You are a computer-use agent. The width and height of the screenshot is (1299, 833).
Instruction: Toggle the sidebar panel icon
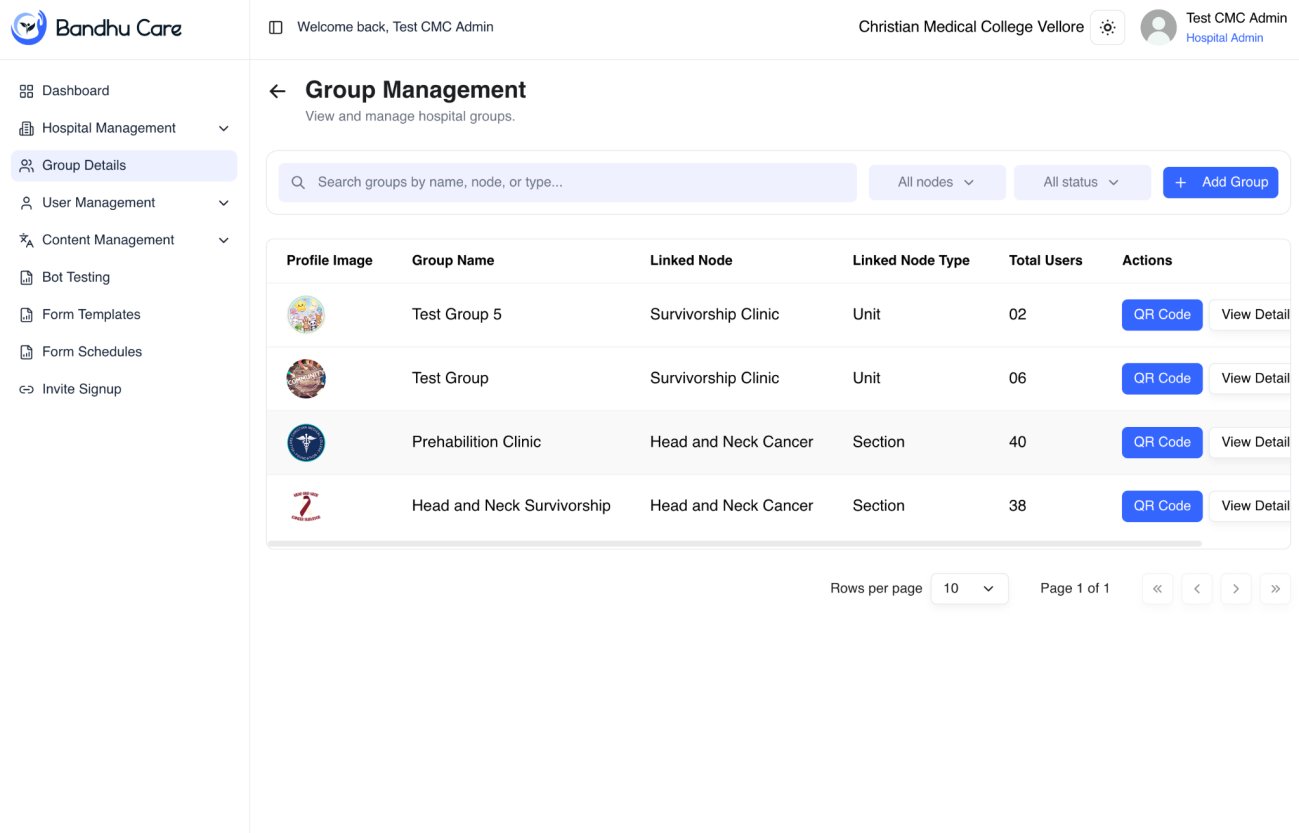coord(276,27)
